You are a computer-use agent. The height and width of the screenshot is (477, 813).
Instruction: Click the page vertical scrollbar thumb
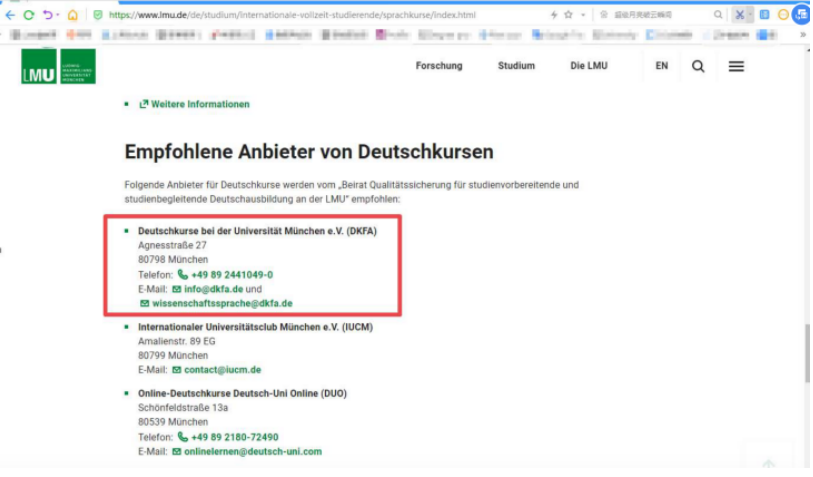(808, 355)
